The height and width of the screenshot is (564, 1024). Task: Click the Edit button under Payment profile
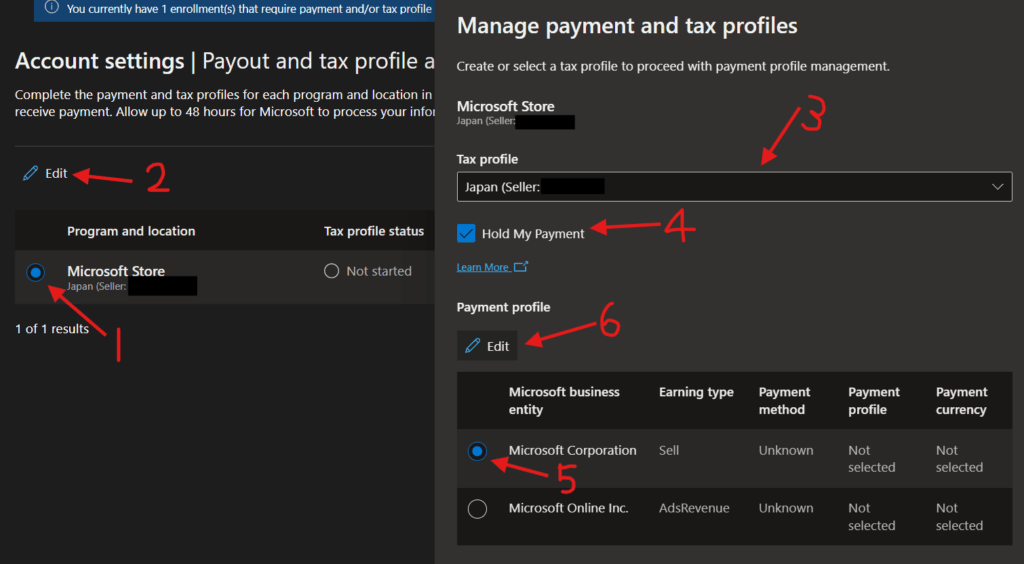[x=487, y=346]
